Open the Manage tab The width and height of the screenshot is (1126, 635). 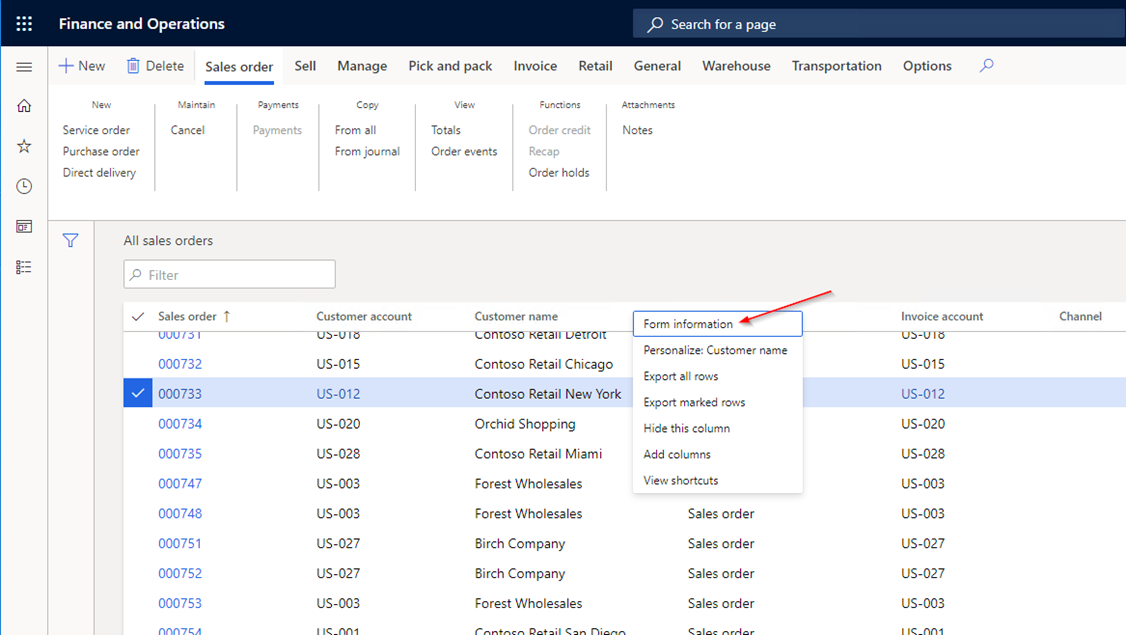pyautogui.click(x=362, y=65)
